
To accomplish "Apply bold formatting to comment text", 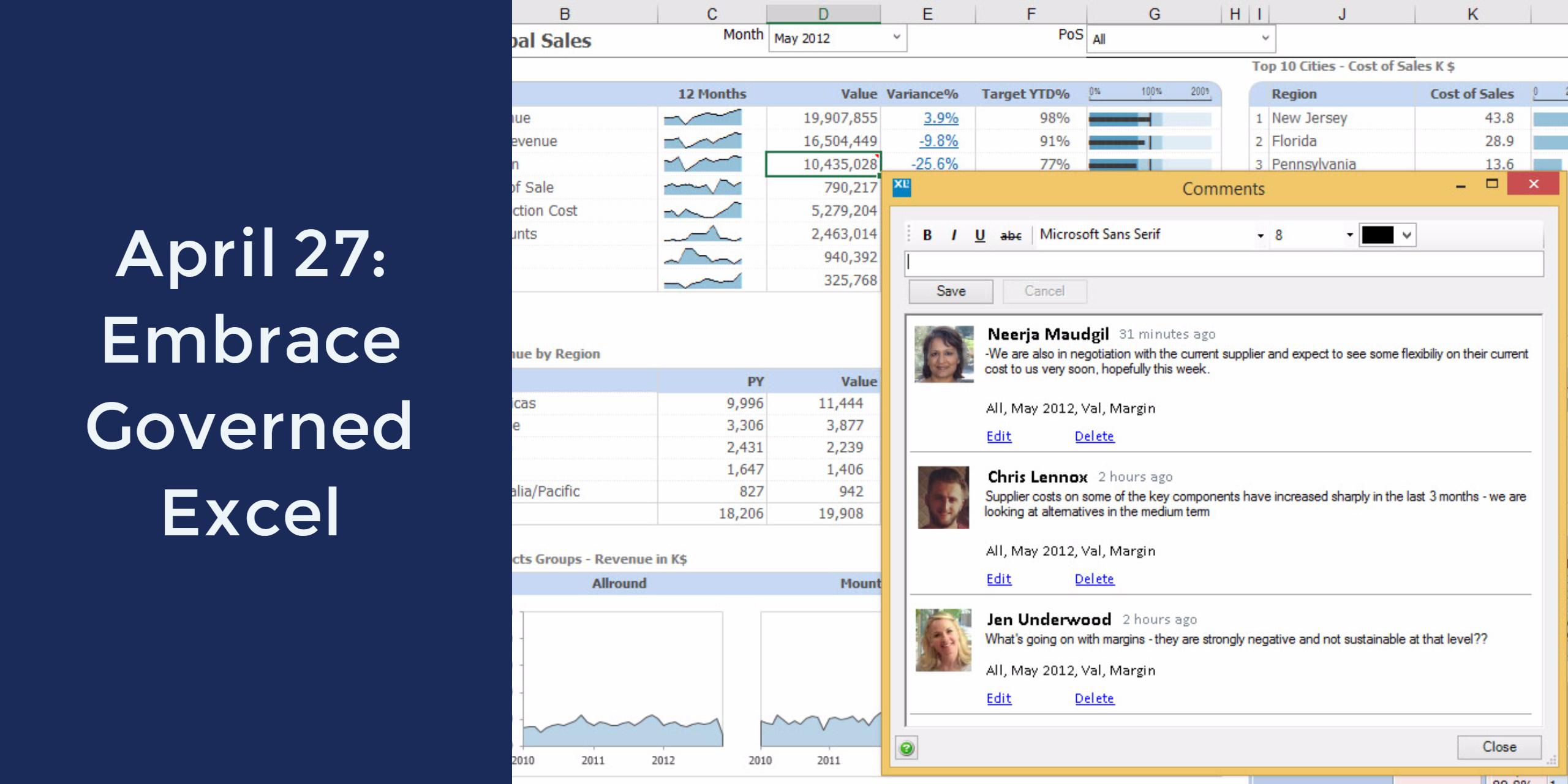I will point(927,234).
